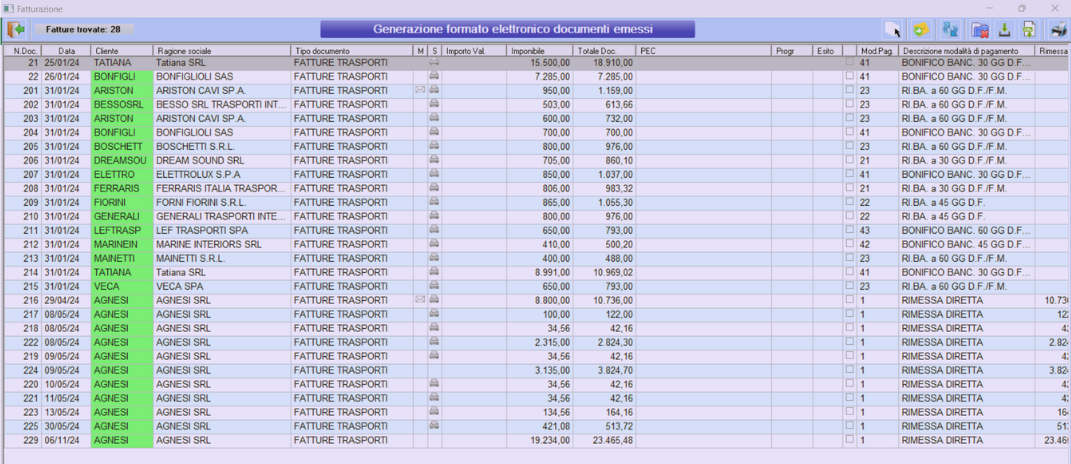Tick the checkbox for invoice 22 row
The image size is (1071, 464).
[x=850, y=76]
